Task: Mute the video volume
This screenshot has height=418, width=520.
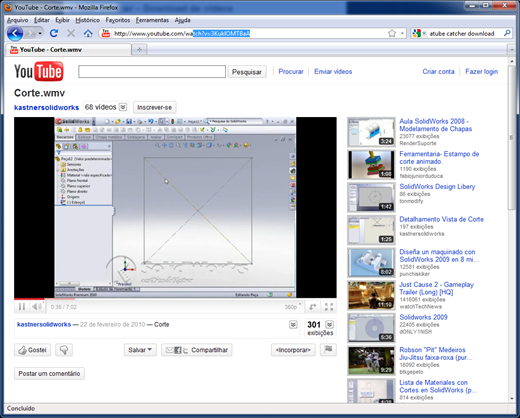Action: 37,306
